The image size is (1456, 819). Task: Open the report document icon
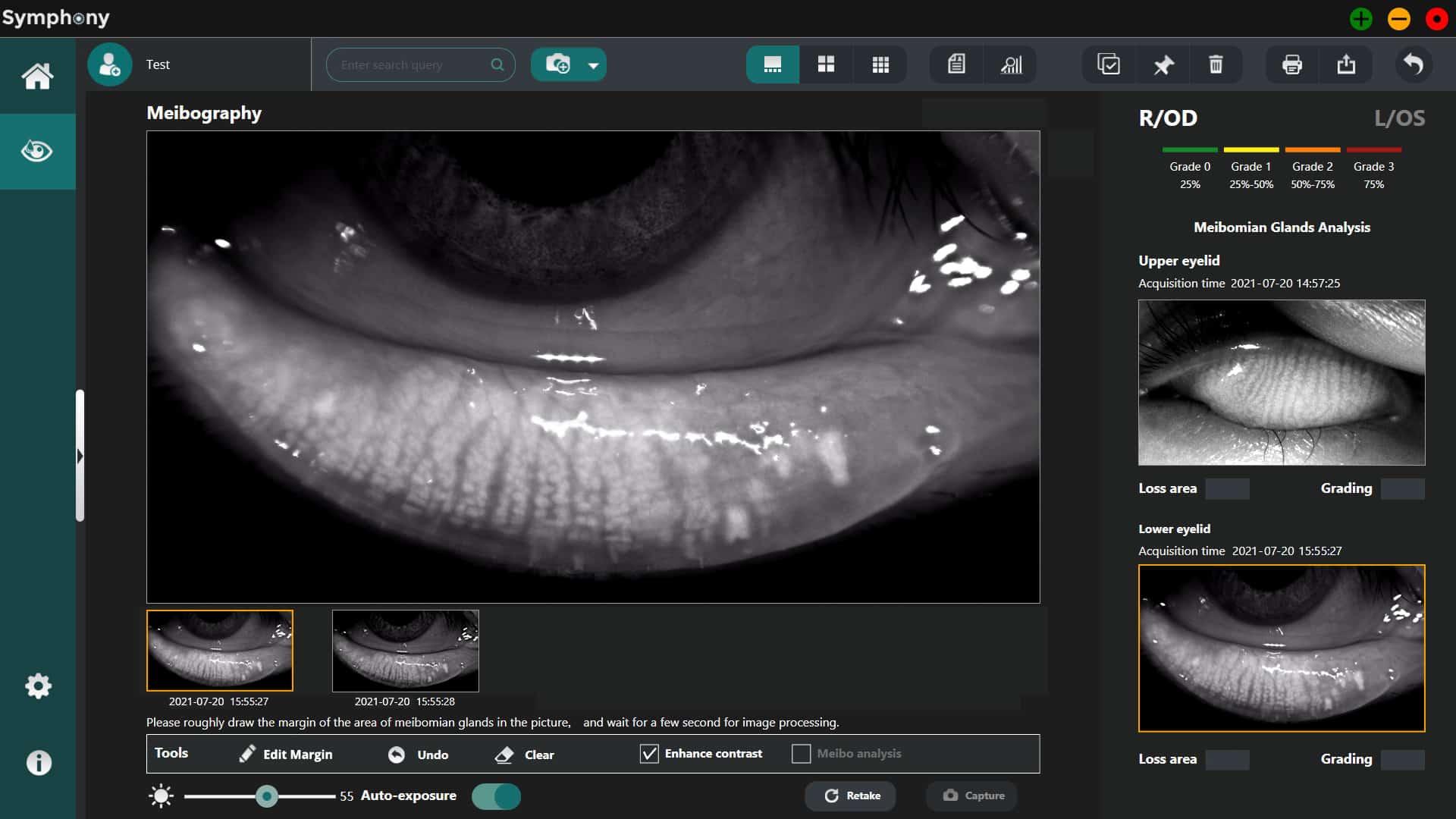(956, 64)
